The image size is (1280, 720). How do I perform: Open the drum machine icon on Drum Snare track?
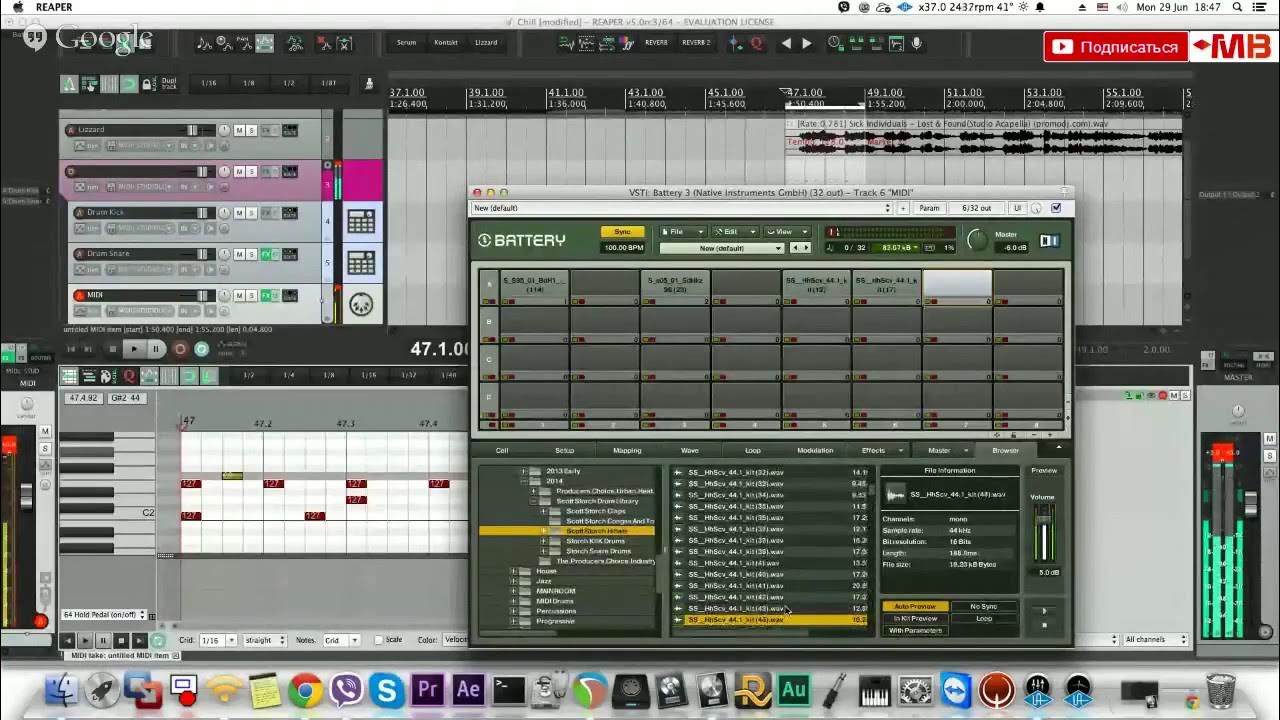coord(361,263)
